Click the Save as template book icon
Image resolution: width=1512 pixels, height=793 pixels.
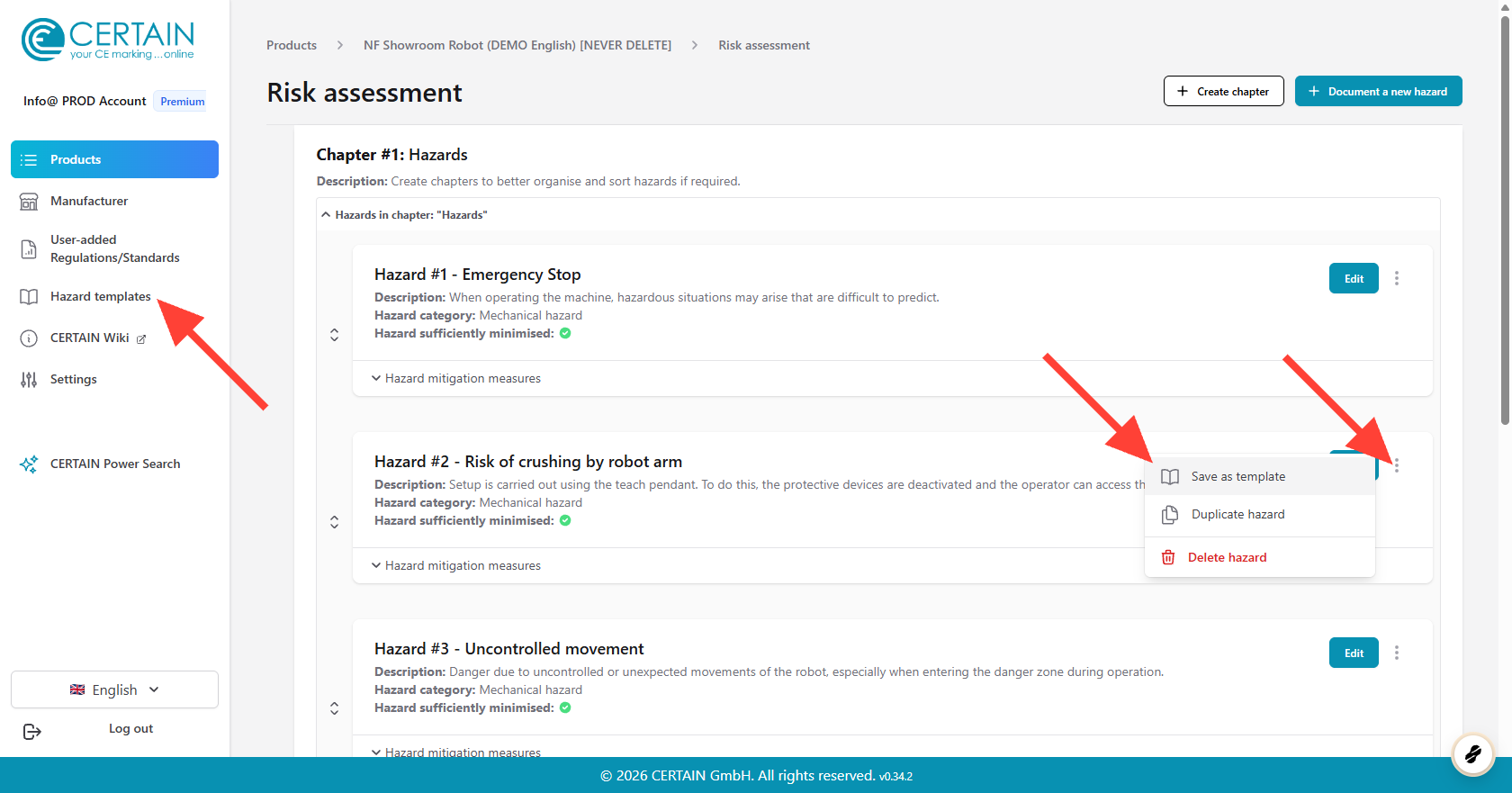coord(1170,476)
